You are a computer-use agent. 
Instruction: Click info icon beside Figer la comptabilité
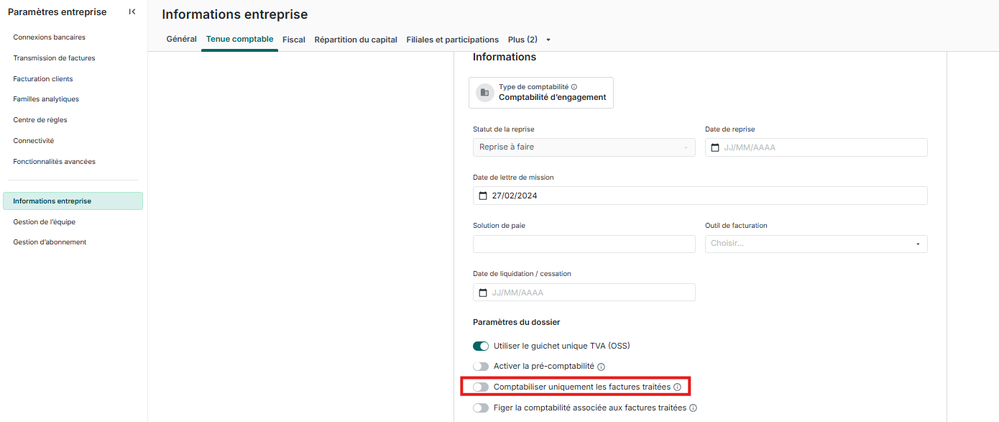(693, 408)
